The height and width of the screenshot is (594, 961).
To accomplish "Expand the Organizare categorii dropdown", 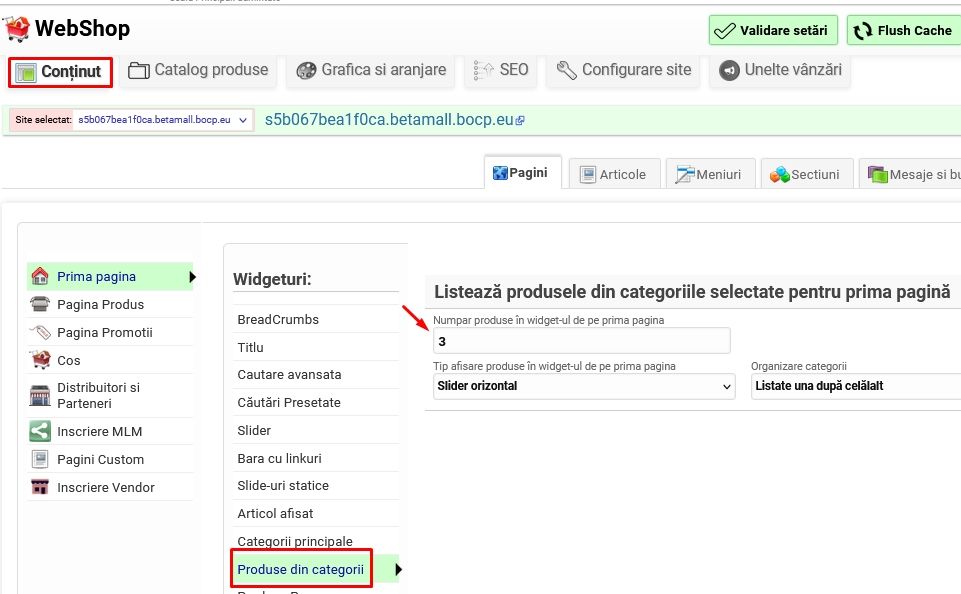I will tap(855, 386).
